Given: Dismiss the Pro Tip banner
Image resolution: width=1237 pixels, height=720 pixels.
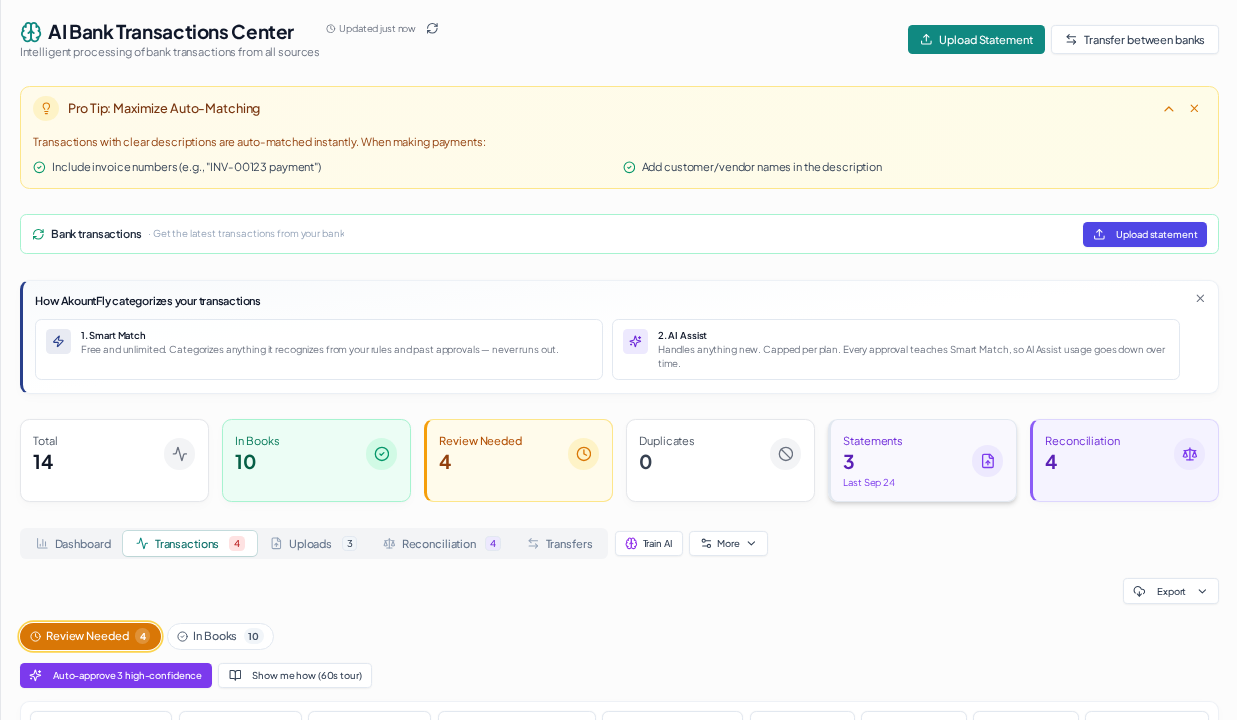Looking at the screenshot, I should click(x=1194, y=108).
